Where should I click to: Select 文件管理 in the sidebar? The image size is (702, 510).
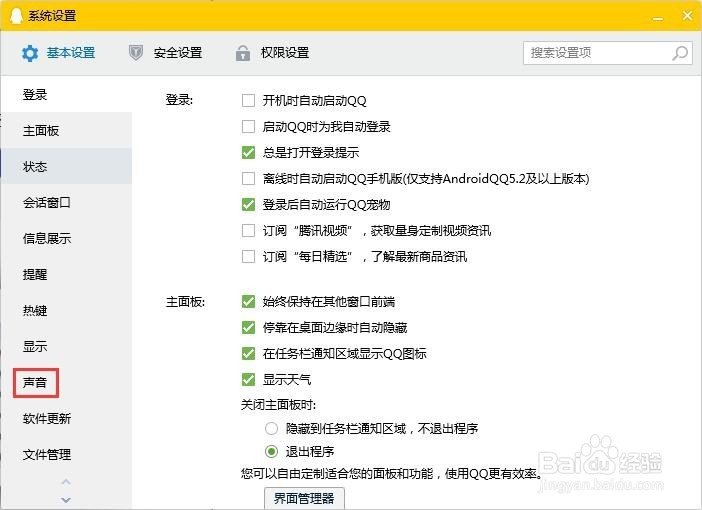(x=66, y=454)
